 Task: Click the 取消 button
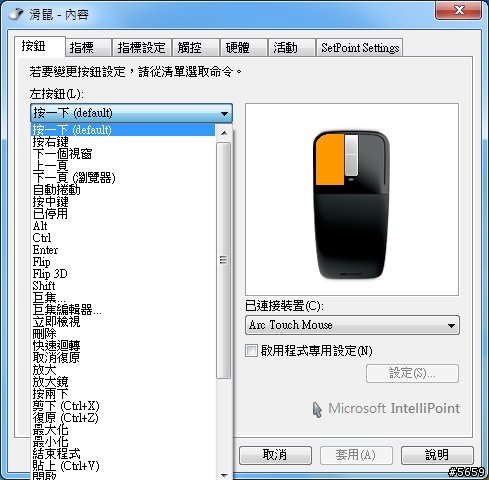point(275,455)
